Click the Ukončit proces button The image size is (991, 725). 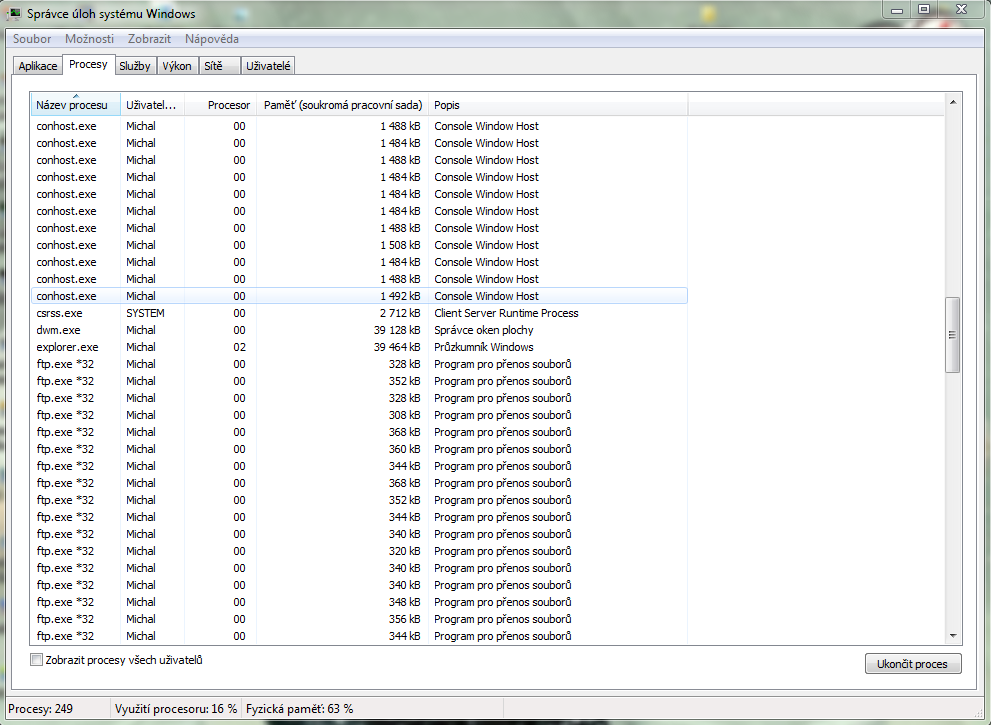click(x=913, y=664)
